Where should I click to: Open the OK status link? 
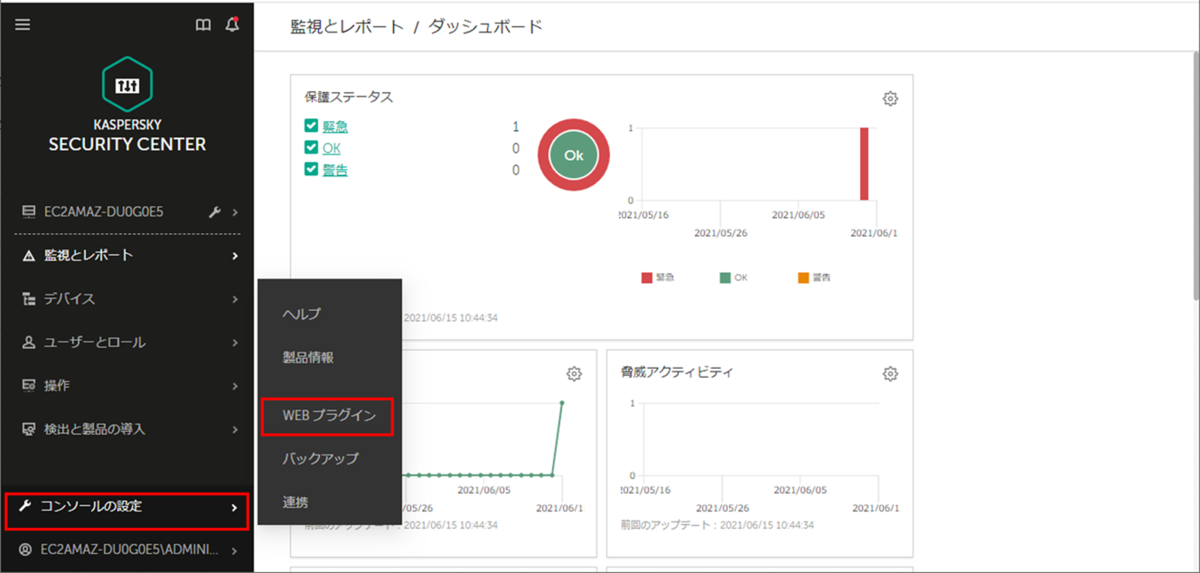click(x=331, y=148)
